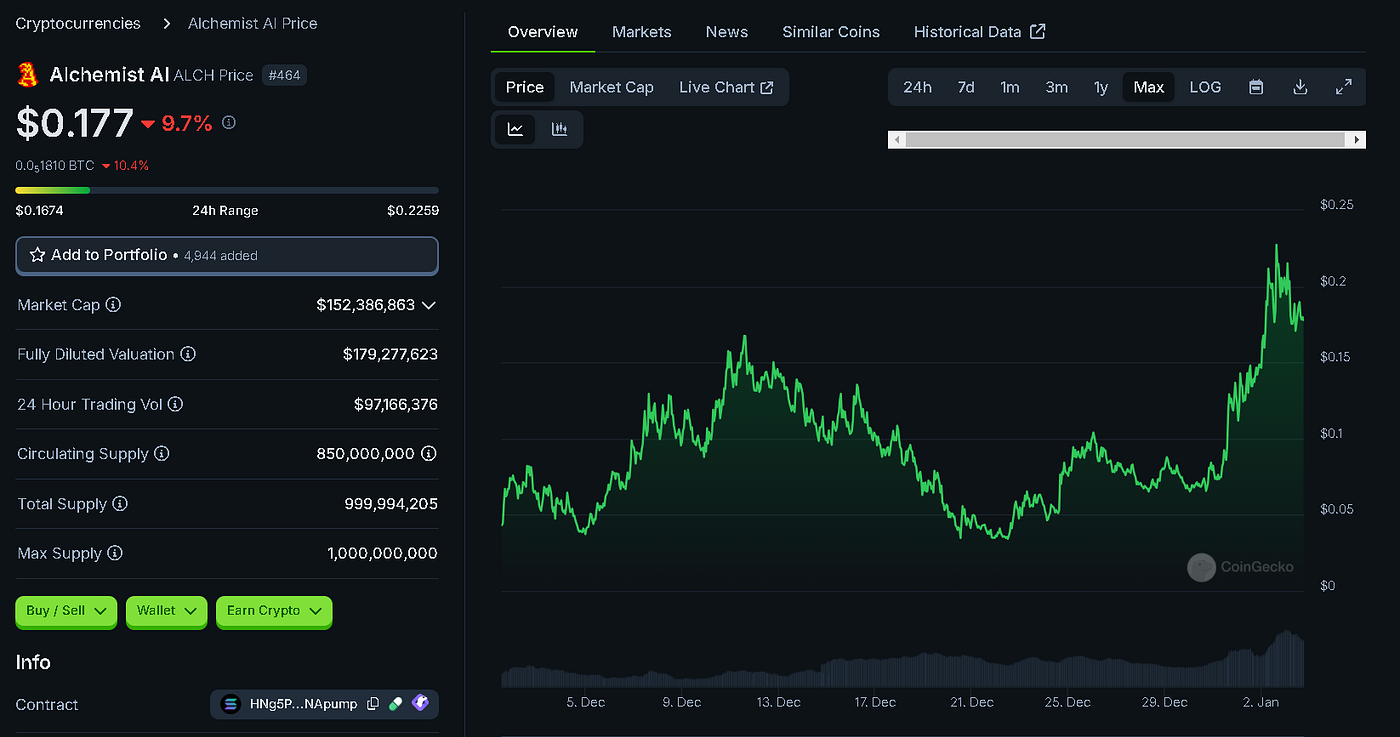Open Historical Data tab link
1400x737 pixels.
979,32
